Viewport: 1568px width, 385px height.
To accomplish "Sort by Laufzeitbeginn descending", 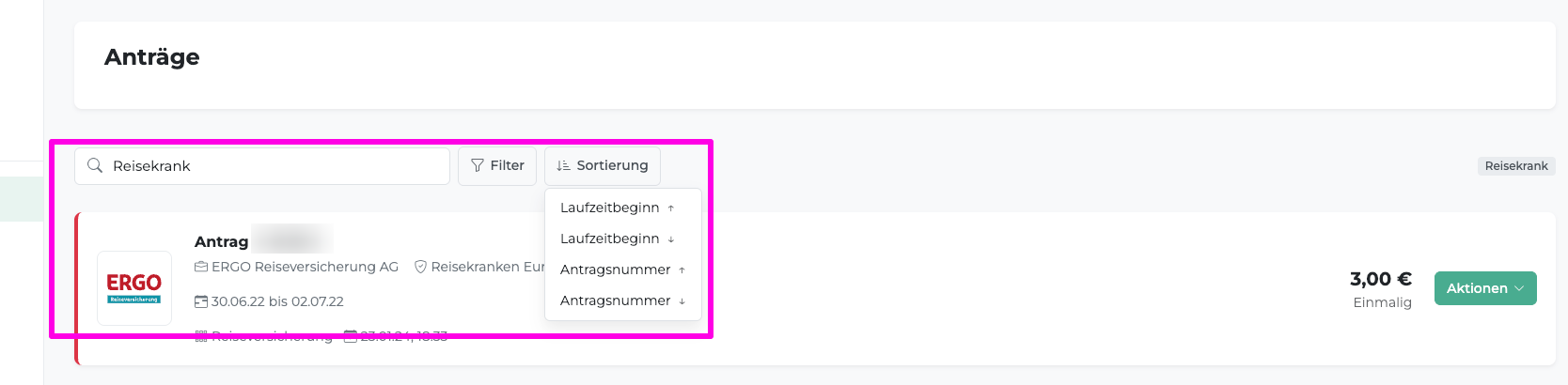I will point(617,239).
